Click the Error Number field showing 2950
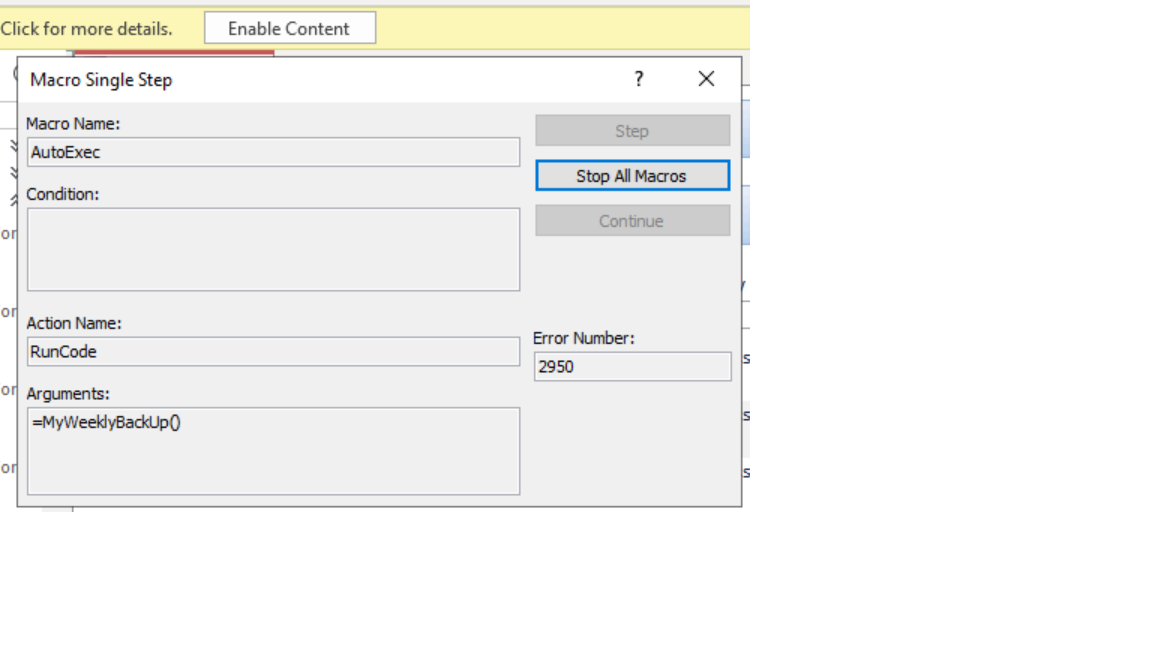 point(632,367)
